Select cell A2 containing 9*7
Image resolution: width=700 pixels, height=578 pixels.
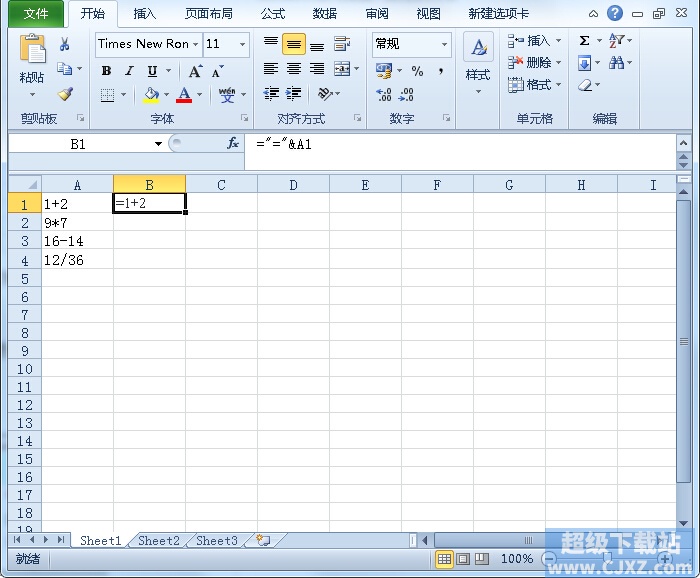pos(77,222)
